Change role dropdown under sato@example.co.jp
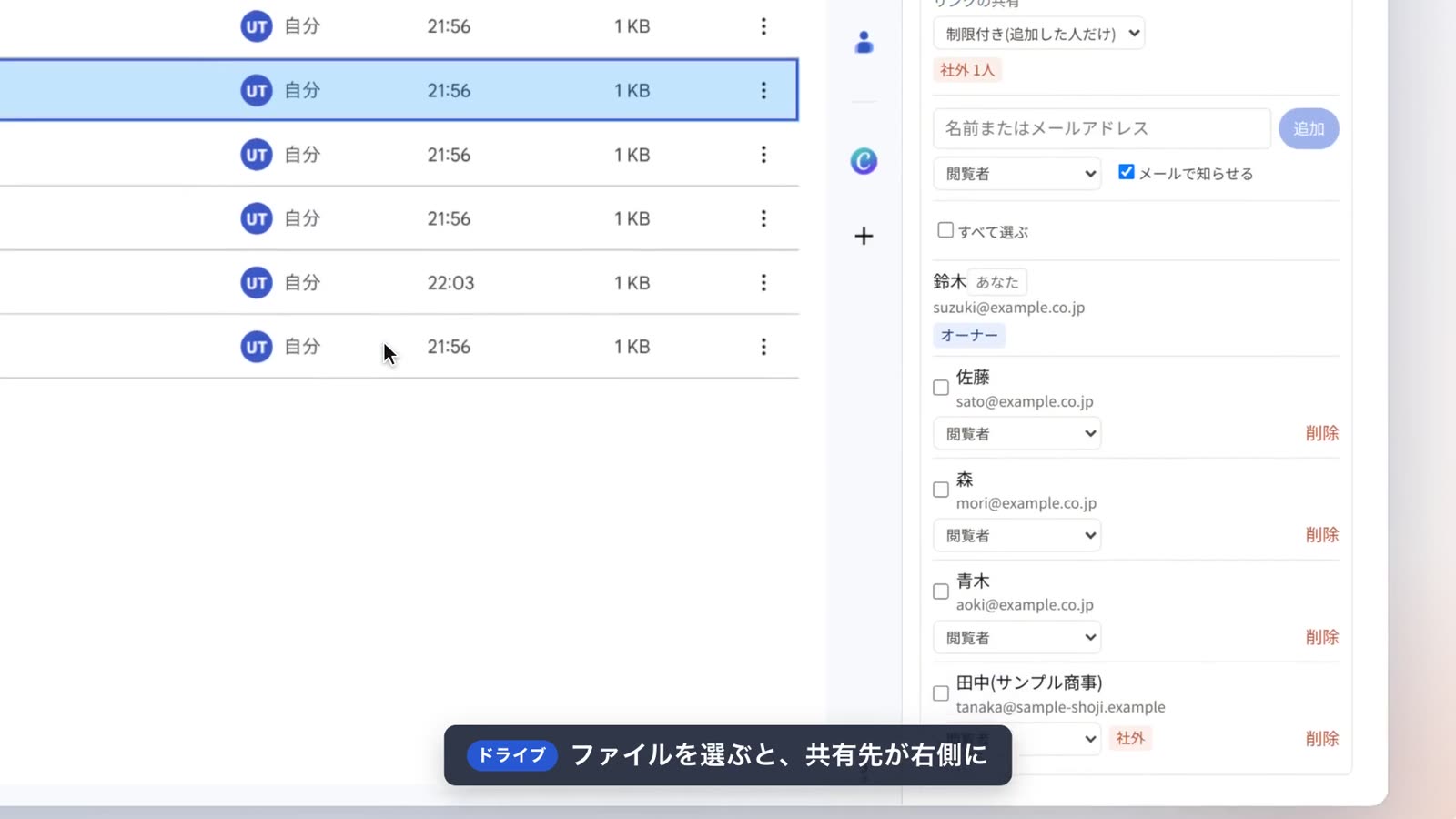The height and width of the screenshot is (819, 1456). 1017,434
